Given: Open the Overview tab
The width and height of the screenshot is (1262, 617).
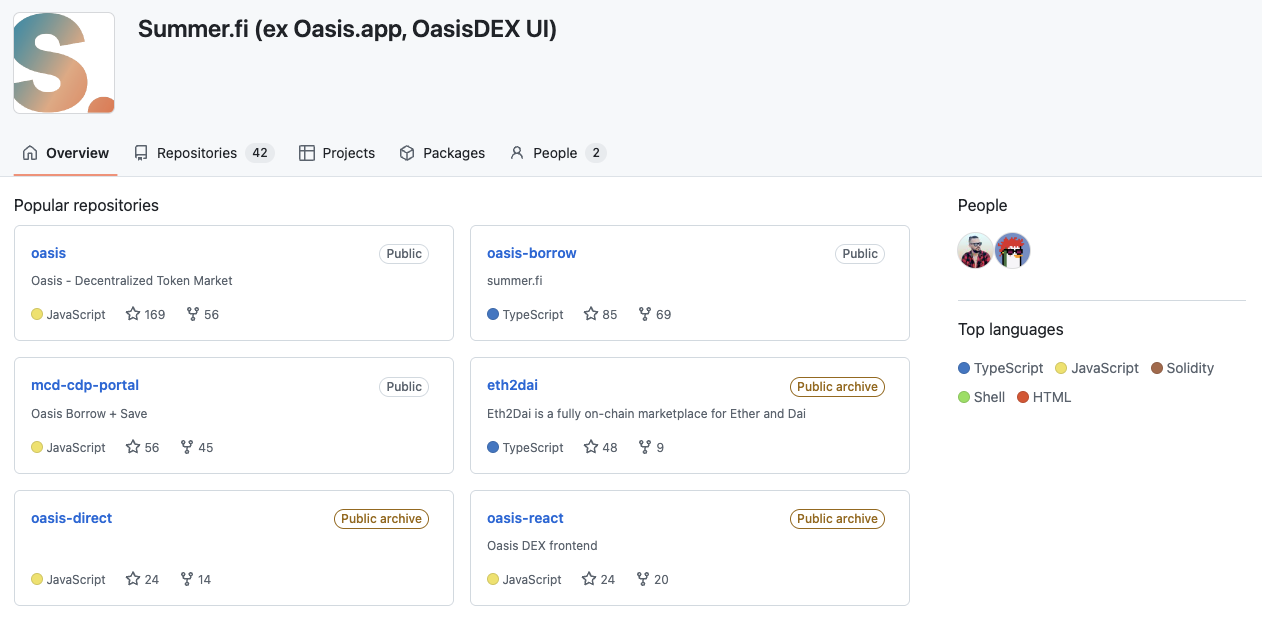Looking at the screenshot, I should pyautogui.click(x=66, y=153).
